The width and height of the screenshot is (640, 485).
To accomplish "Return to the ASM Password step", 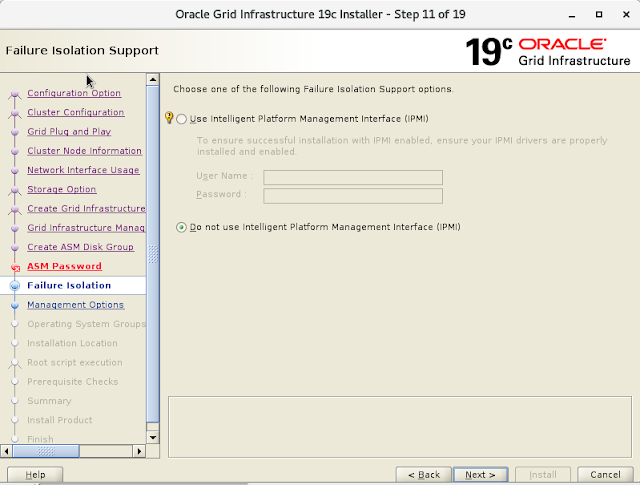I will click(x=64, y=266).
